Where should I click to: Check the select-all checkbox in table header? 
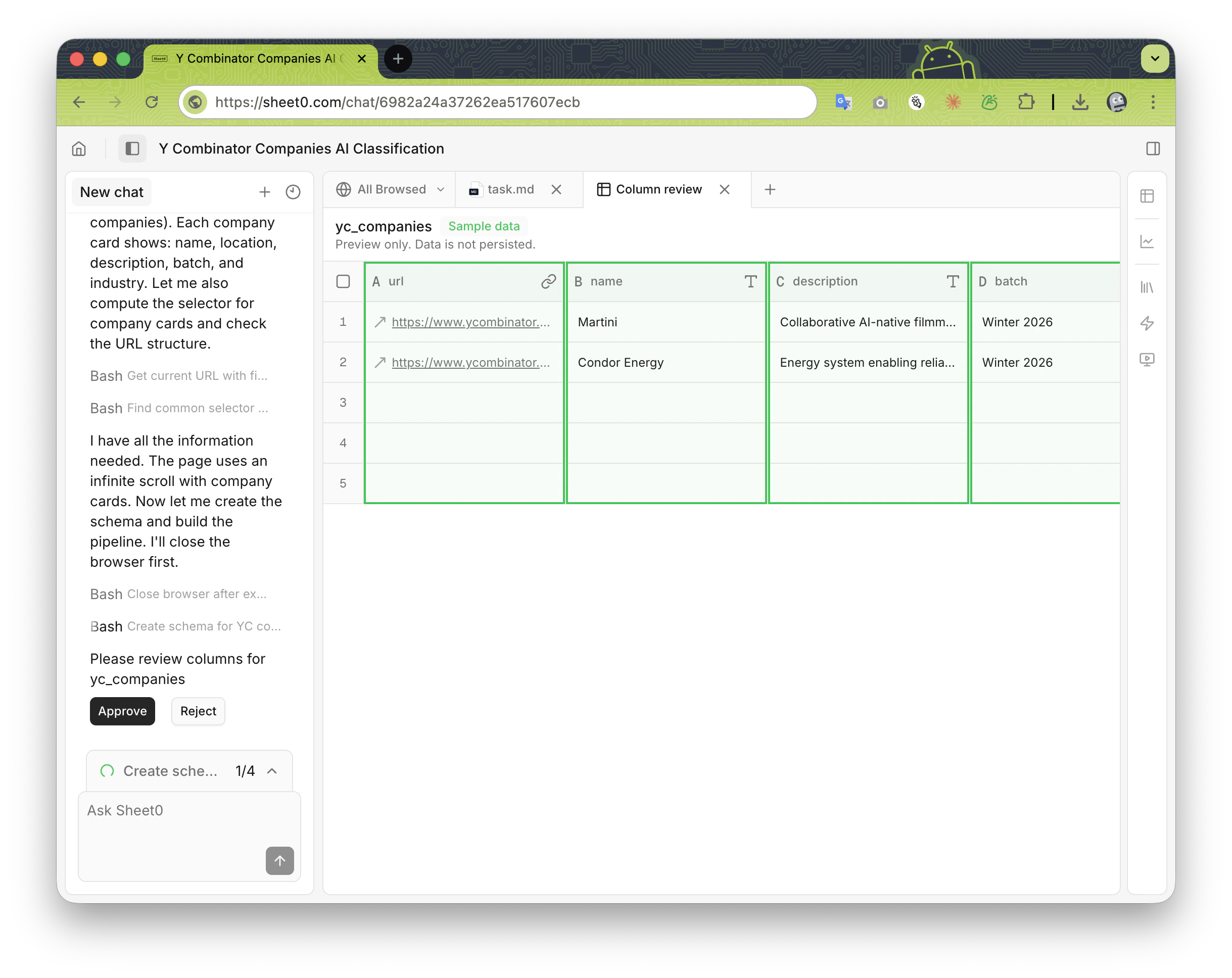(343, 281)
